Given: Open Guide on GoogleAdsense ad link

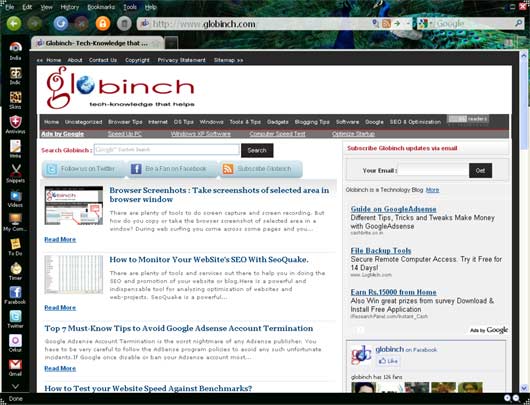Looking at the screenshot, I should (x=393, y=209).
